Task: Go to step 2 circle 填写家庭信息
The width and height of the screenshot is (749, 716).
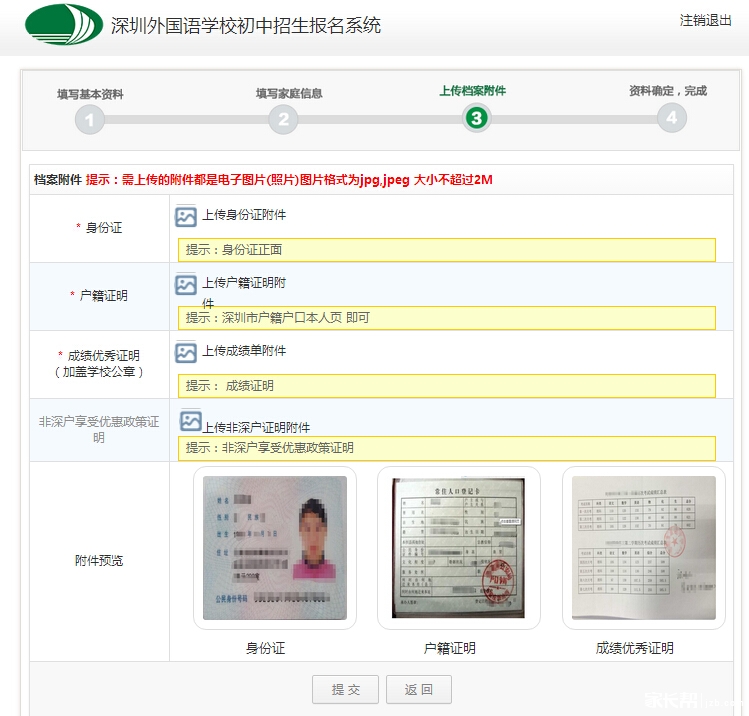Action: pos(283,119)
